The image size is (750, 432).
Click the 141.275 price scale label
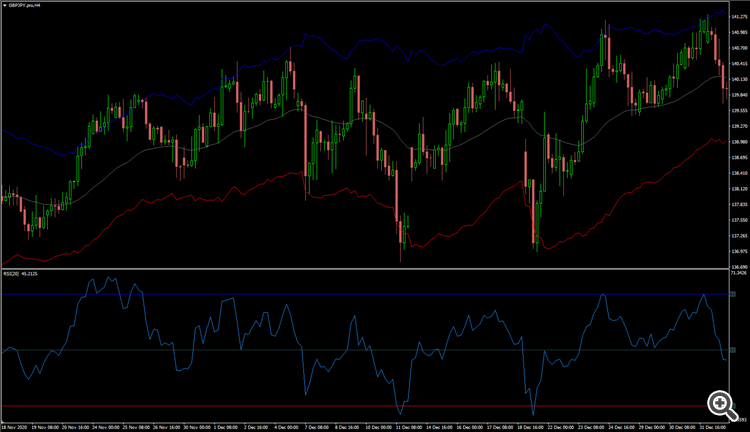[739, 17]
